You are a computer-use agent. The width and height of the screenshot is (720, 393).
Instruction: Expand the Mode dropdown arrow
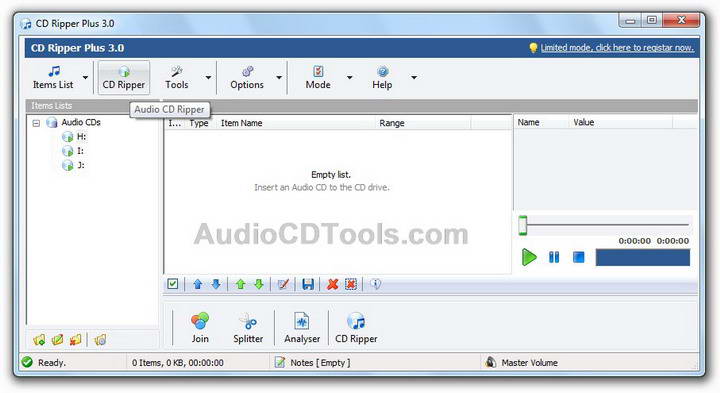tap(349, 78)
